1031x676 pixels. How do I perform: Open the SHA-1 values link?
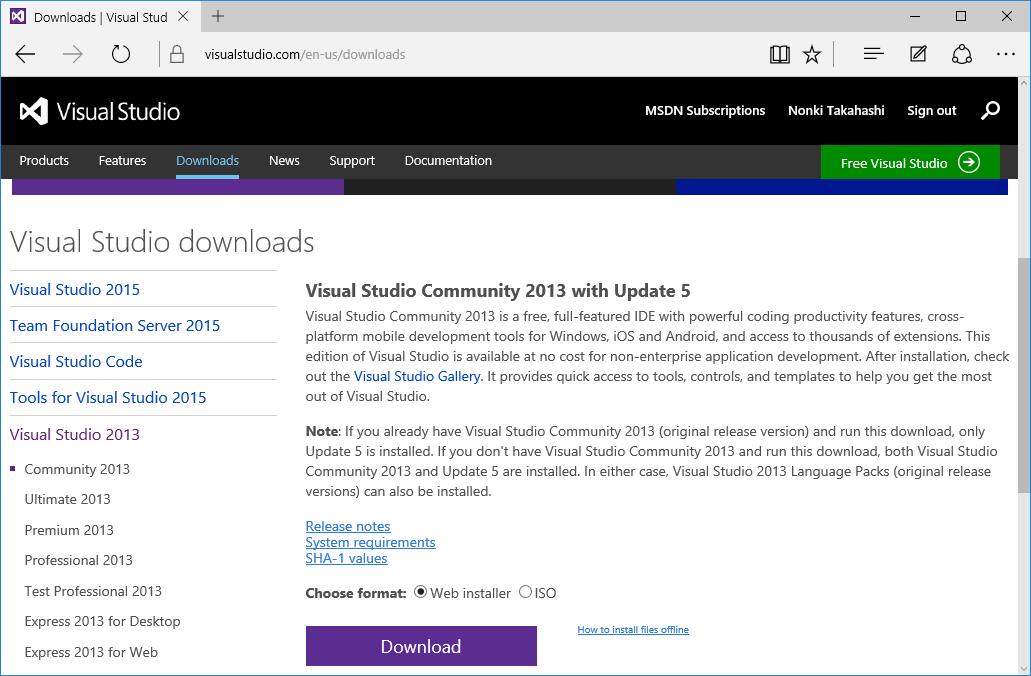(347, 558)
